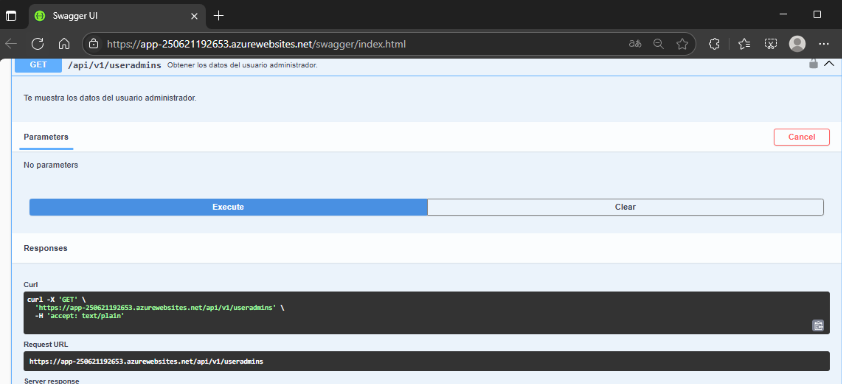This screenshot has width=842, height=384.
Task: Reload the current page
Action: click(38, 44)
